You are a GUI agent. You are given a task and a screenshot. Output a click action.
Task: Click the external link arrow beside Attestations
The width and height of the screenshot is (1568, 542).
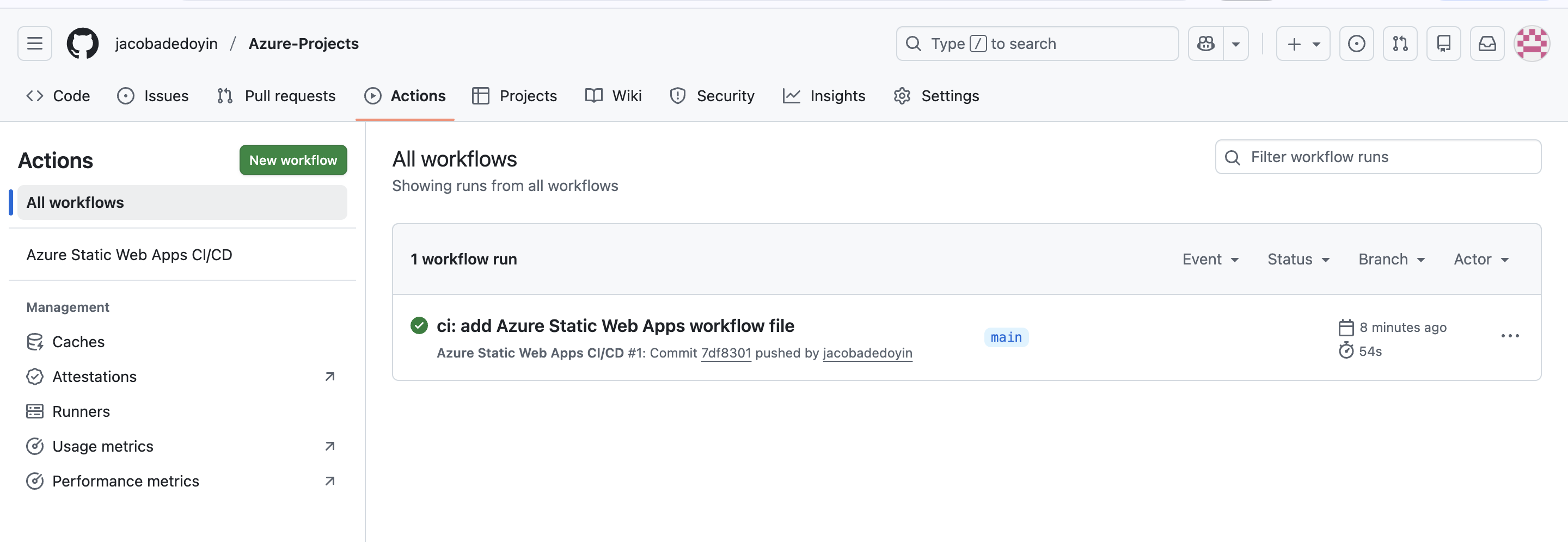(x=330, y=377)
